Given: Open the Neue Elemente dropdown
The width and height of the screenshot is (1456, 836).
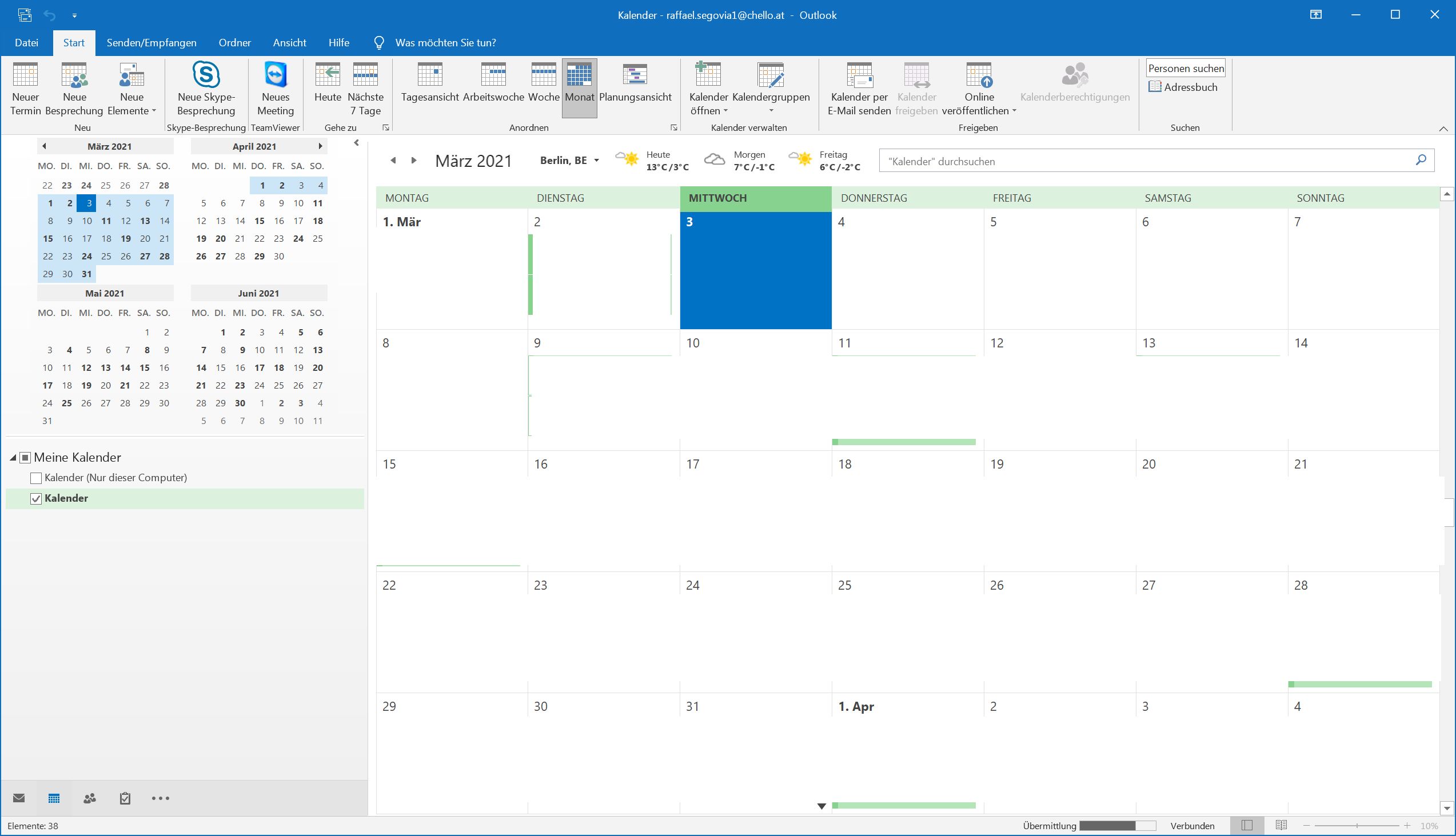Looking at the screenshot, I should coord(131,89).
